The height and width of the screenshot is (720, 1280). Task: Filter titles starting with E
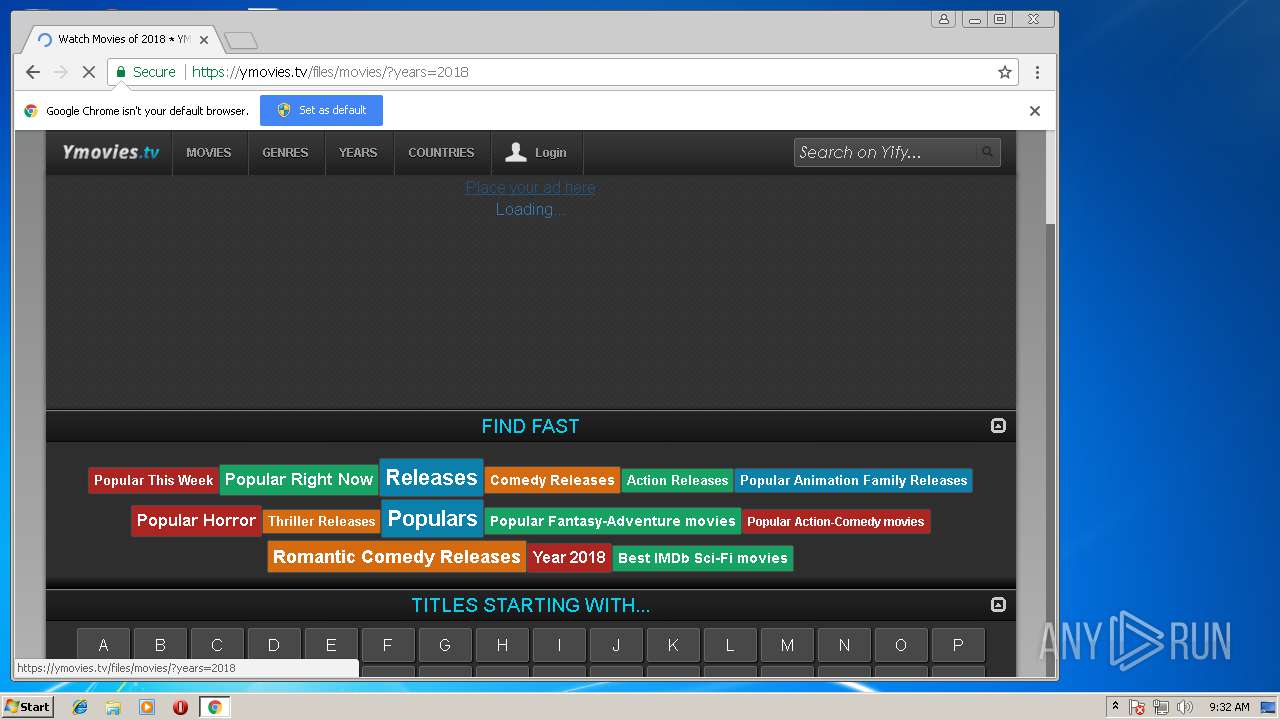331,645
